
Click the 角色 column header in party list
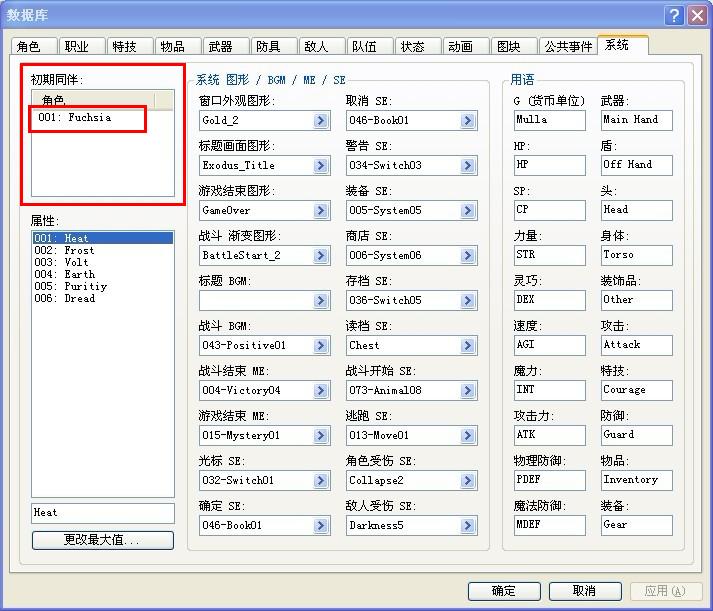(x=93, y=100)
